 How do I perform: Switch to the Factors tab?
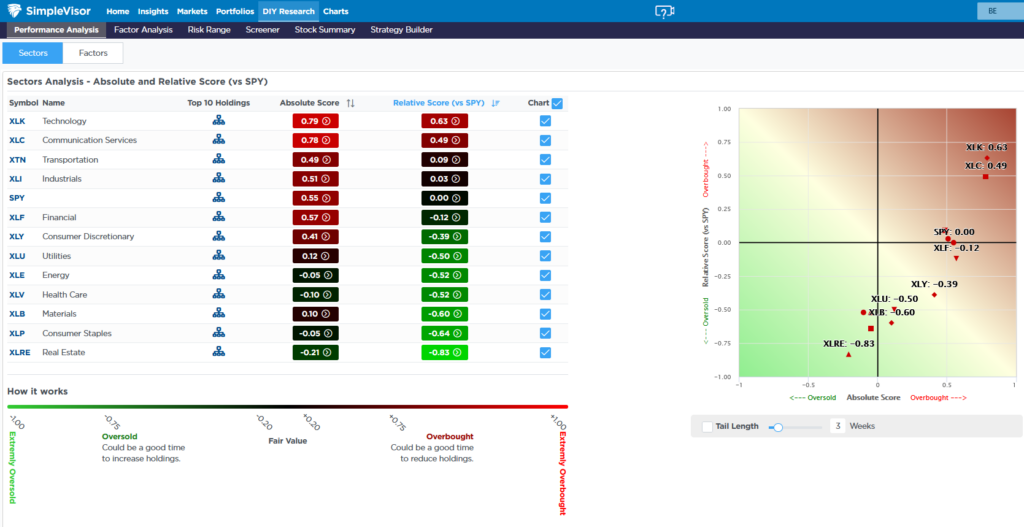point(93,53)
